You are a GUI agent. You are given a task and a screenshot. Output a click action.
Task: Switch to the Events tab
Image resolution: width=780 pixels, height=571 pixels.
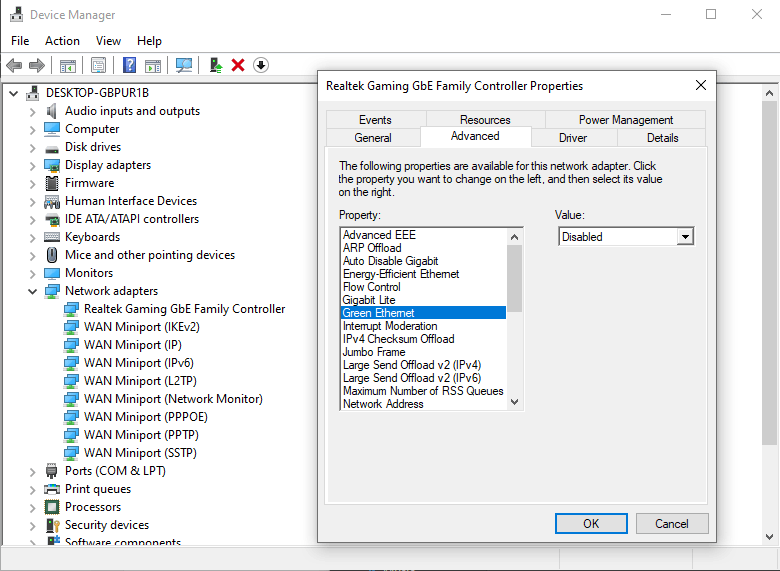[x=375, y=120]
